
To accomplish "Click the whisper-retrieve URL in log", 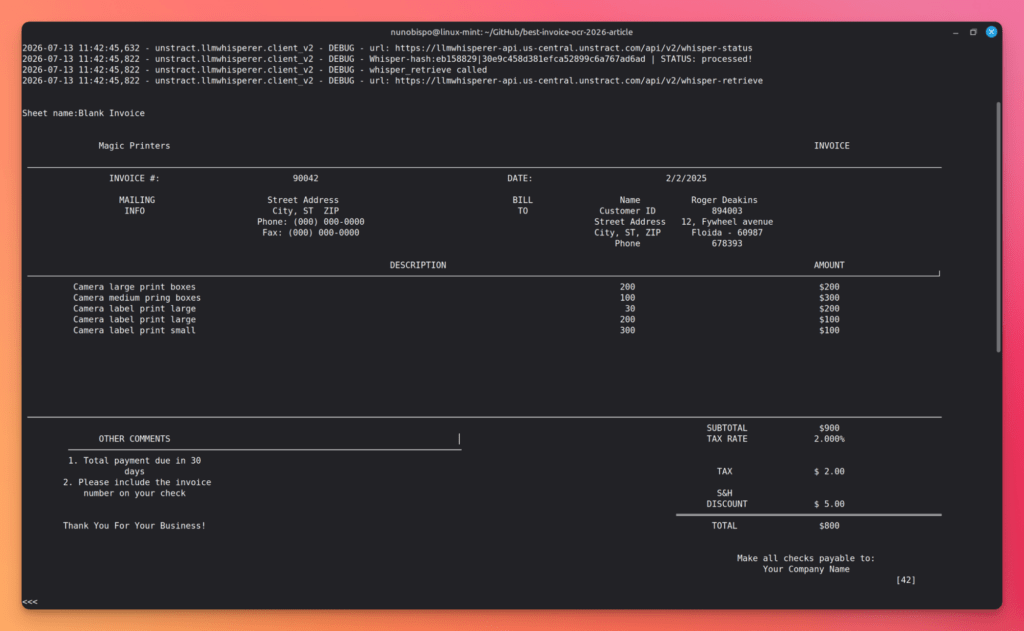I will pyautogui.click(x=579, y=81).
